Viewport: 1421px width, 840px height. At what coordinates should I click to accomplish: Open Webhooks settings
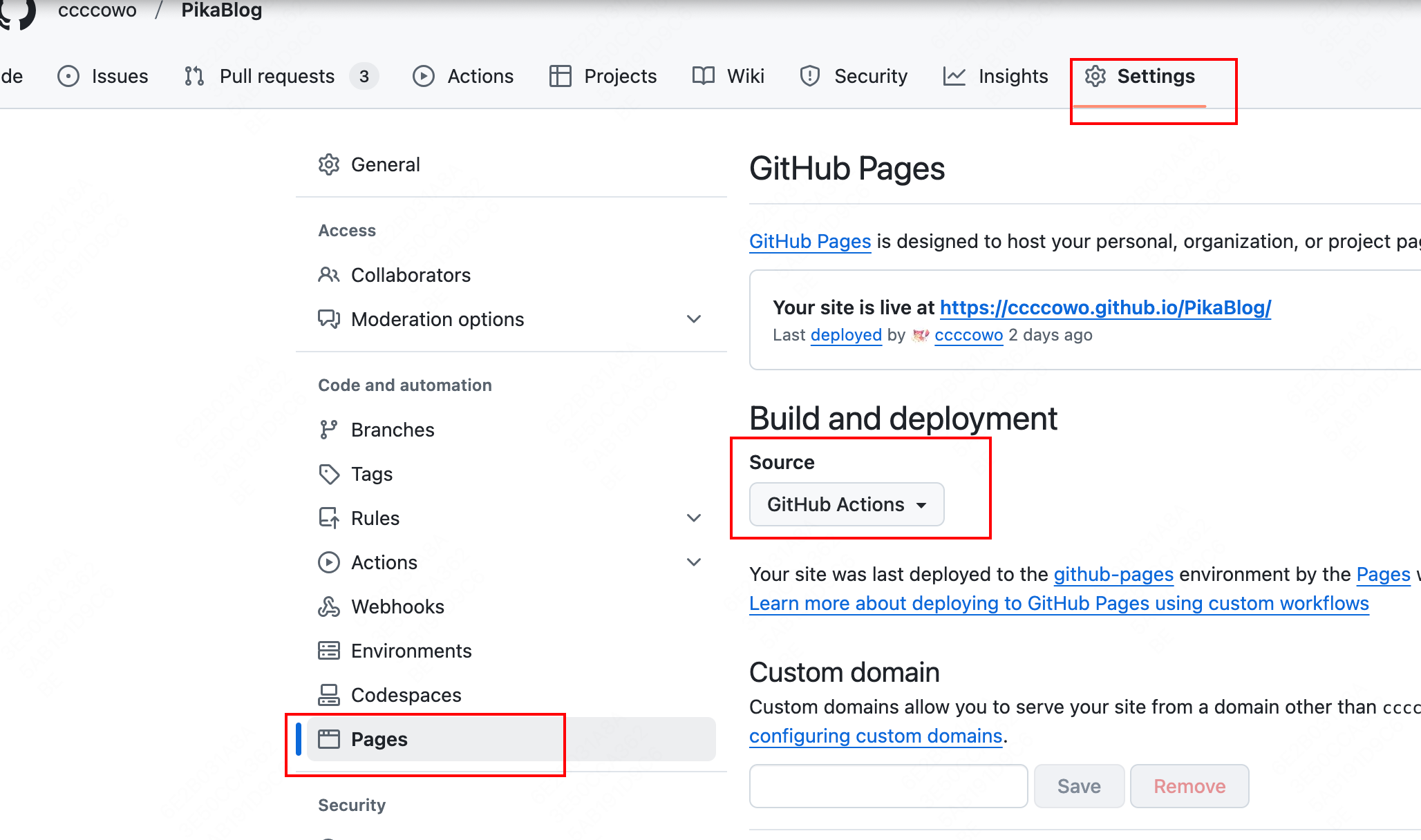point(511,607)
